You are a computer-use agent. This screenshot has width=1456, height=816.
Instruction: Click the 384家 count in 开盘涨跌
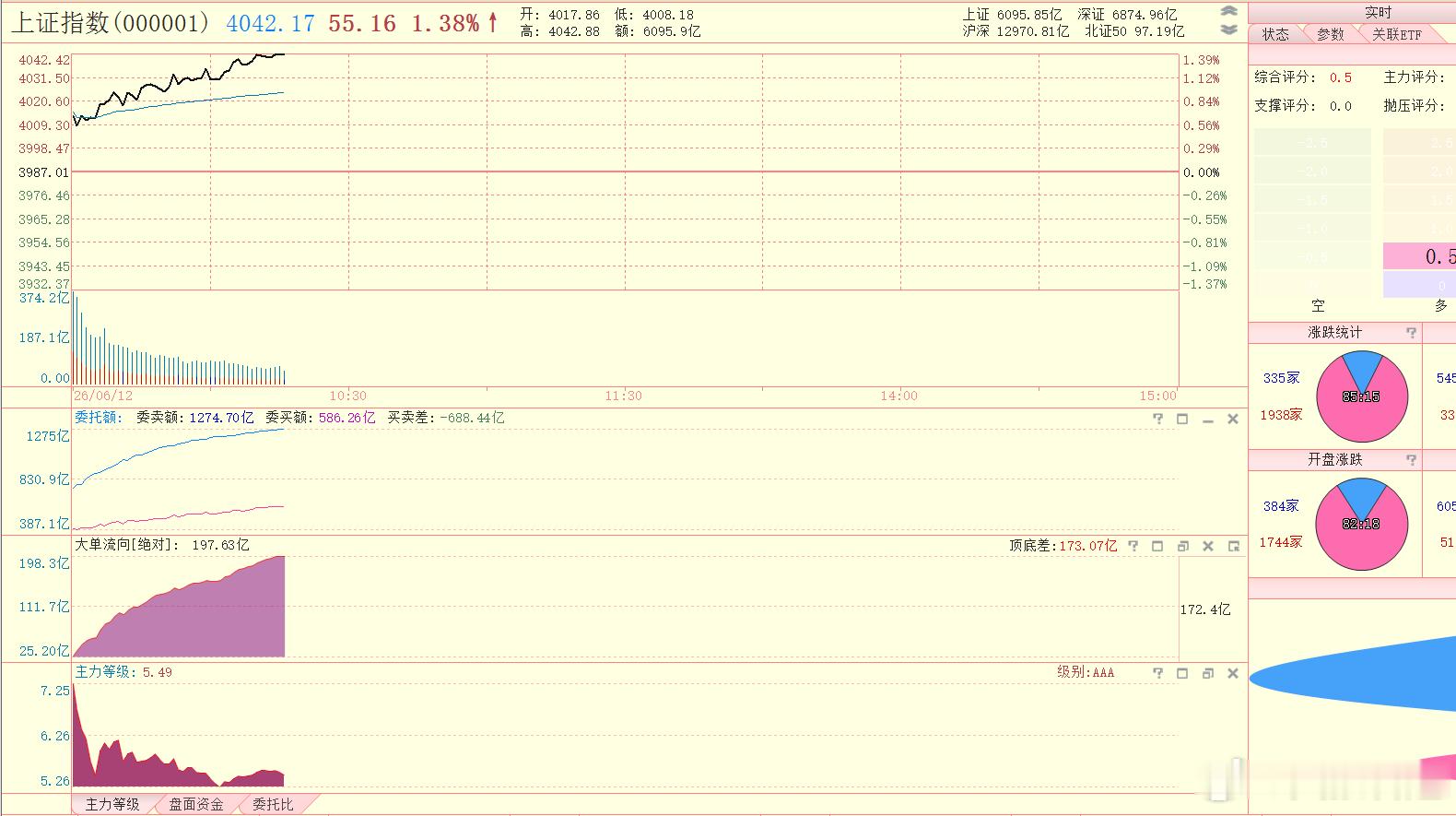pos(1281,506)
